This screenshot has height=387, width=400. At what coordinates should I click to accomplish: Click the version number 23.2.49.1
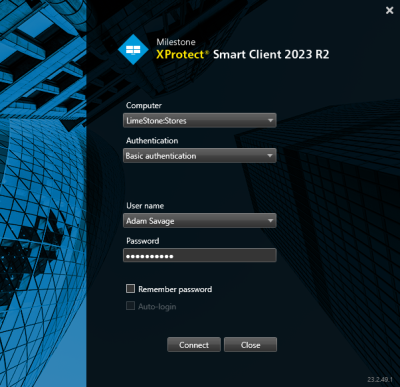(380, 380)
